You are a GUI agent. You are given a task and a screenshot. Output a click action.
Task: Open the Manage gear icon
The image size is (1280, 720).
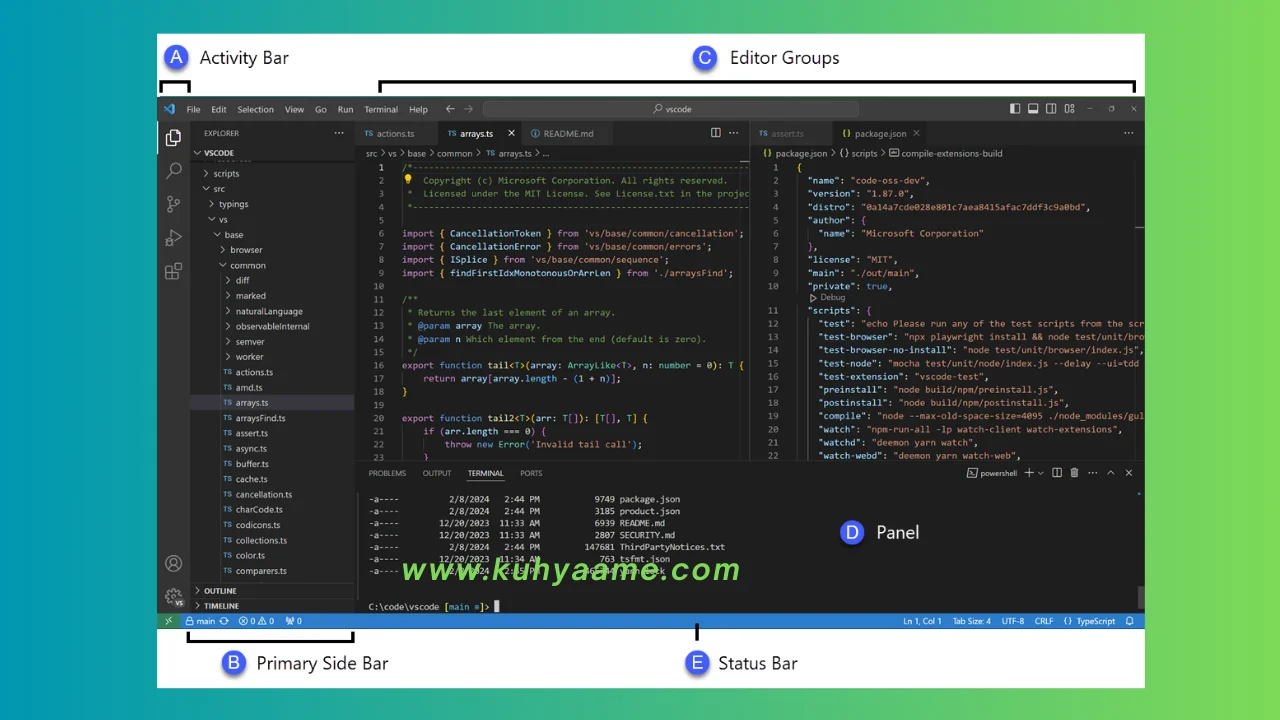[173, 597]
